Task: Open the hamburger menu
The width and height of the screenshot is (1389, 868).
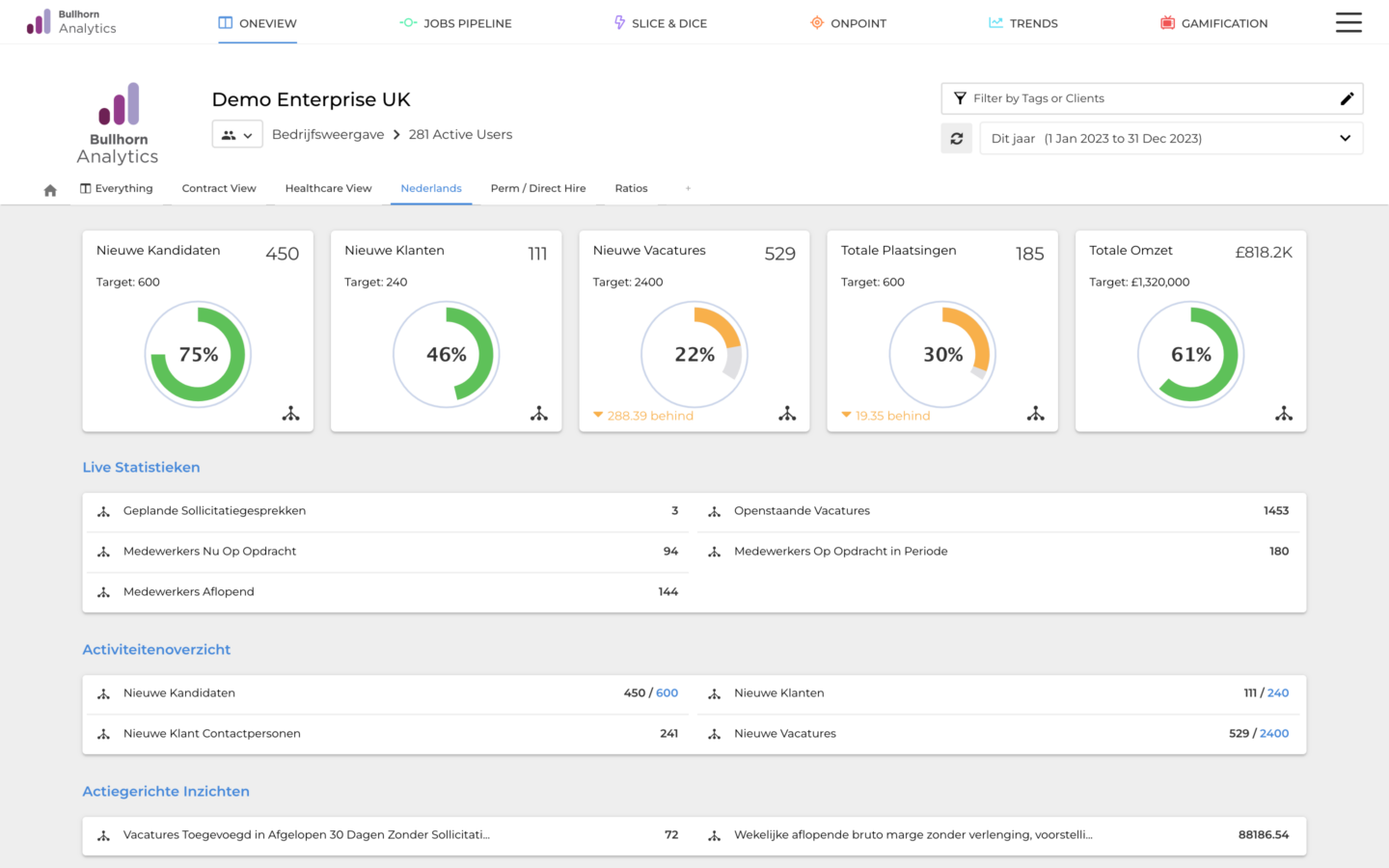Action: 1348,22
